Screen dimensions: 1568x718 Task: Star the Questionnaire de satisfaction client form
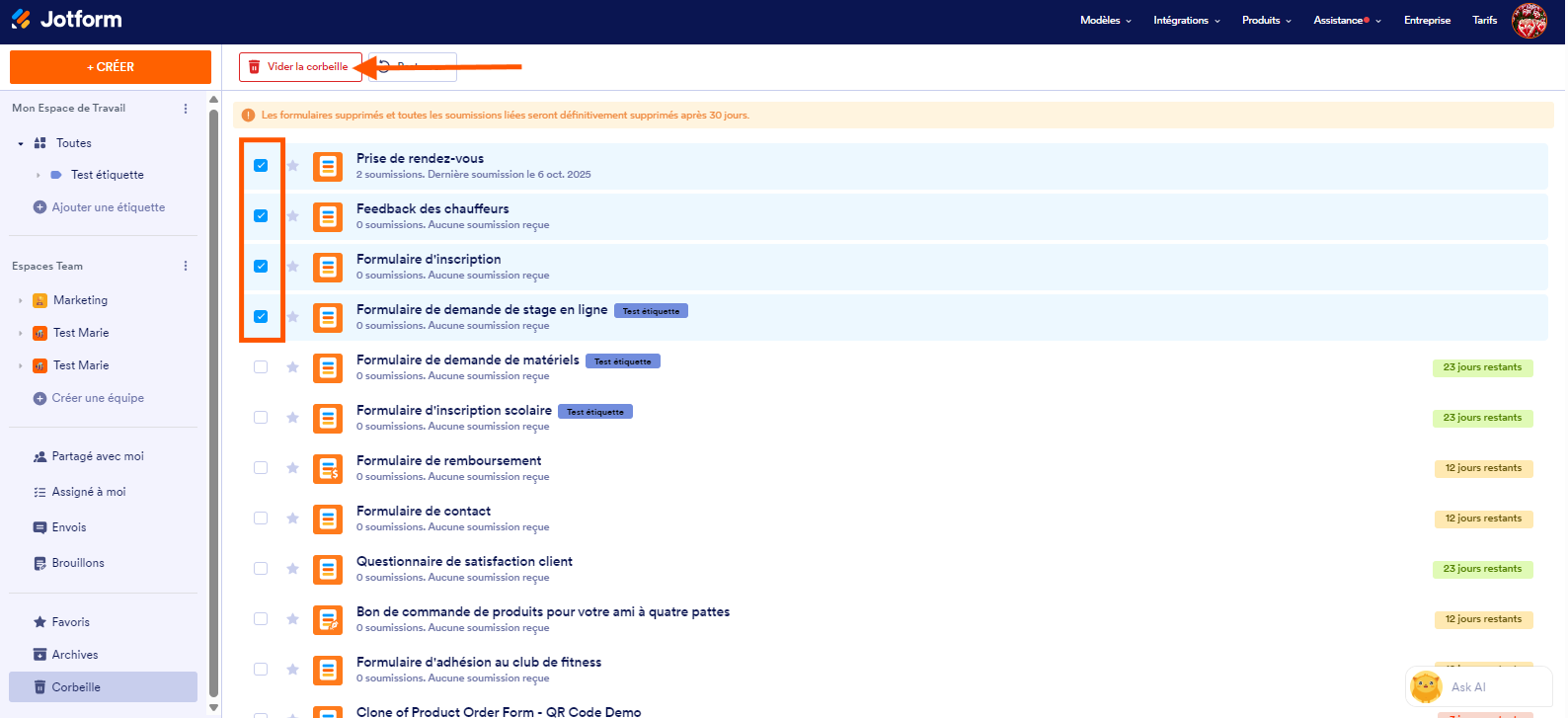tap(293, 569)
